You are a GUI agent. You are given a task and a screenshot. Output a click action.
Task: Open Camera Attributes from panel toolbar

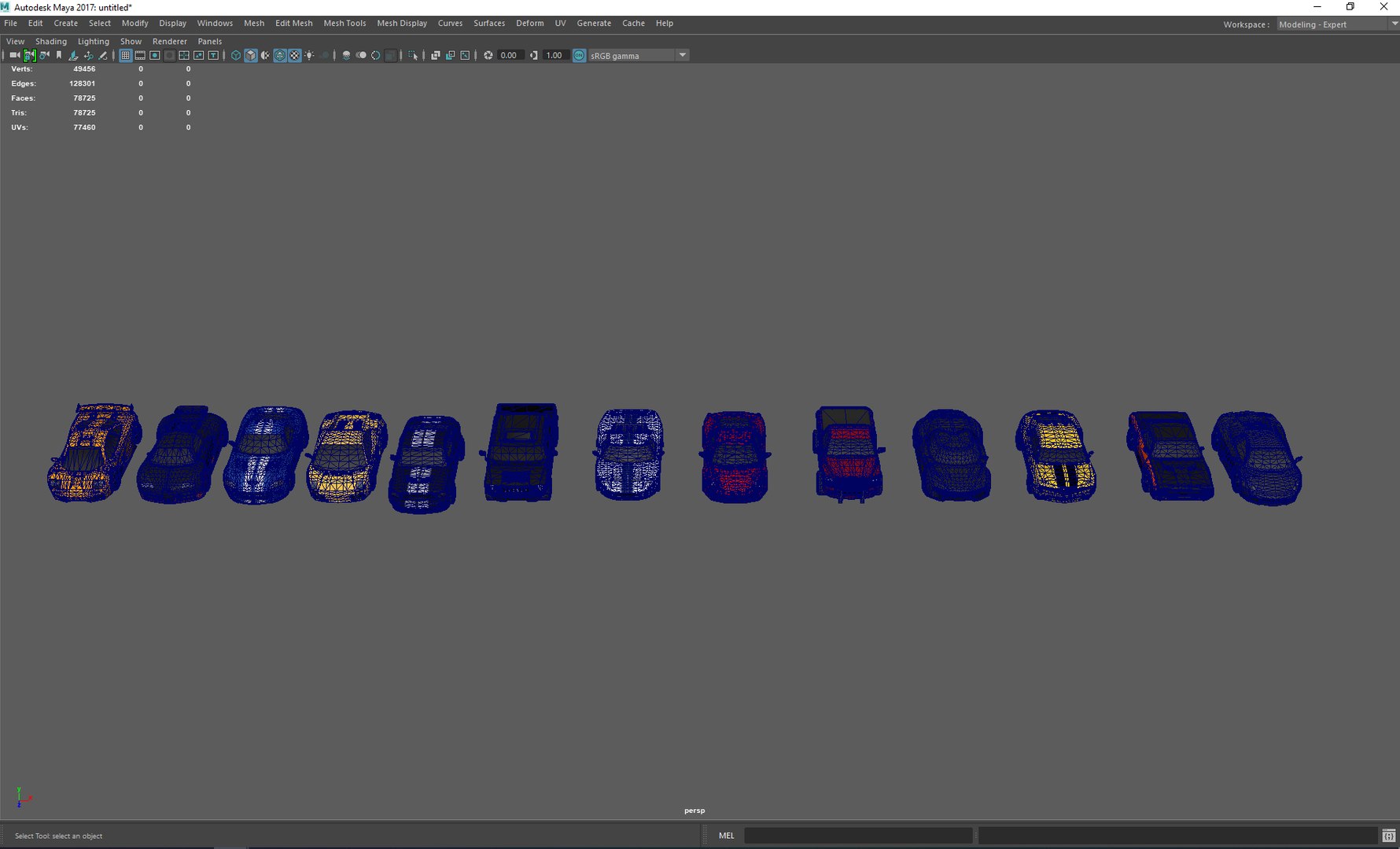[x=44, y=55]
